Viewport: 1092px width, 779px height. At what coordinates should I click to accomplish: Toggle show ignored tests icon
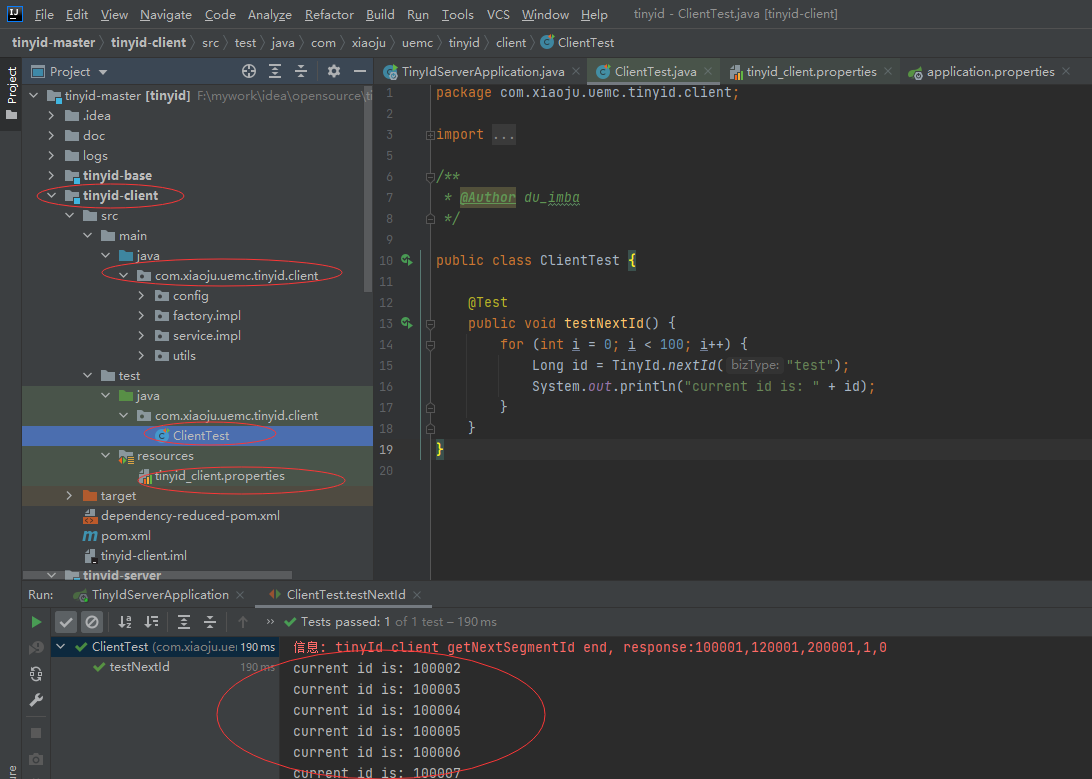click(x=92, y=622)
